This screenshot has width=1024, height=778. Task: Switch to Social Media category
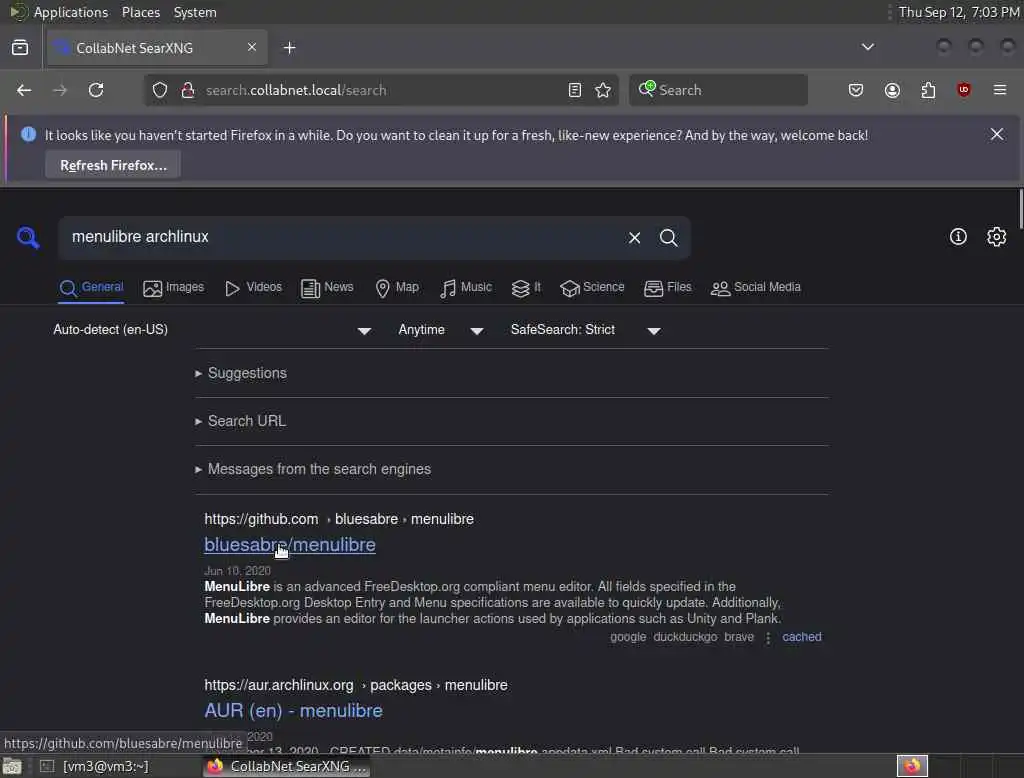tap(755, 288)
